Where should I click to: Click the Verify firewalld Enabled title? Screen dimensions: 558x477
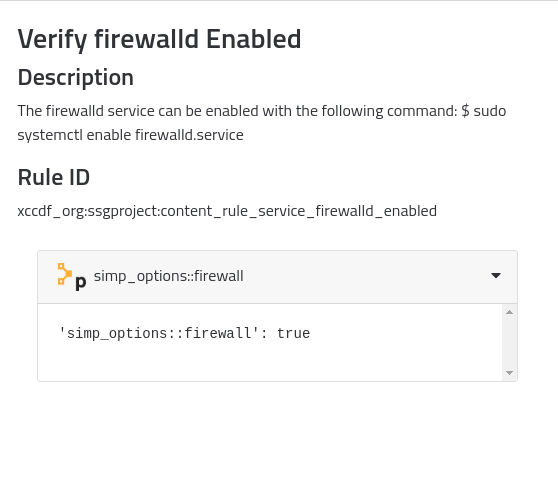click(x=159, y=39)
